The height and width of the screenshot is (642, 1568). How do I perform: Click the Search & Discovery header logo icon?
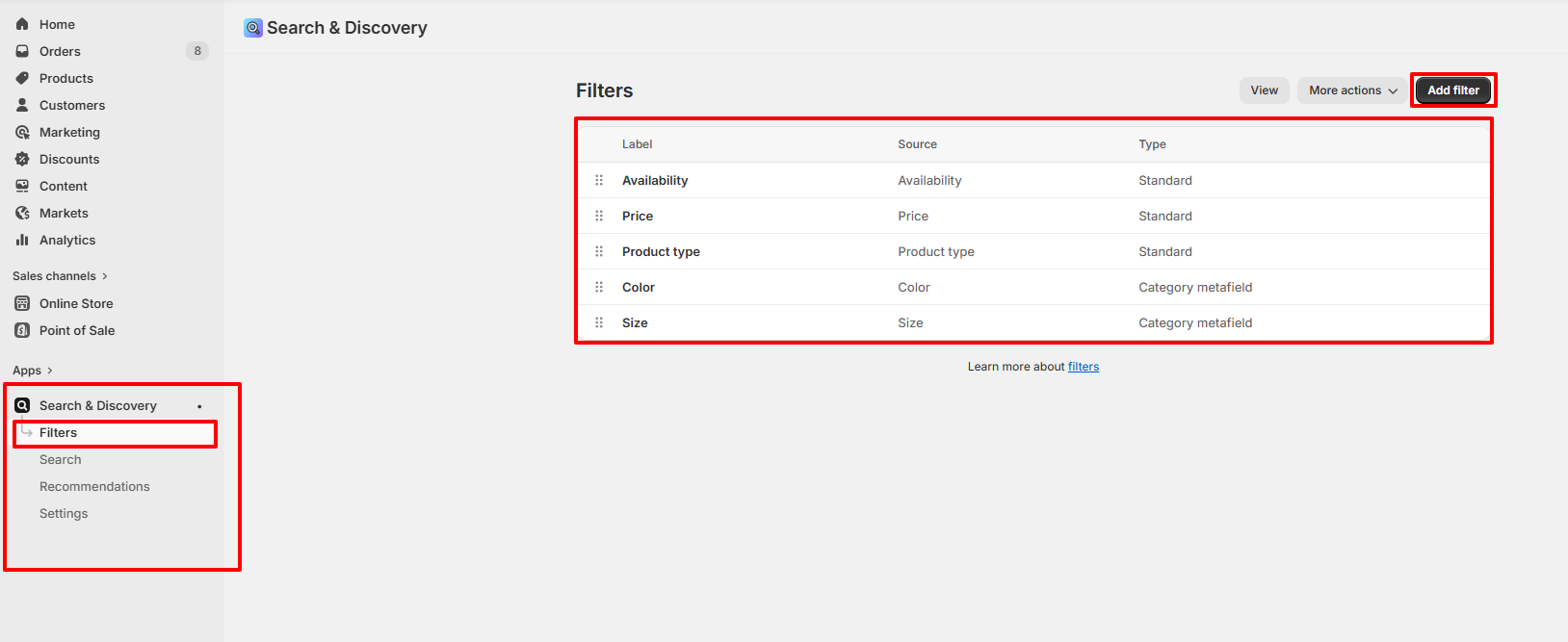tap(253, 28)
